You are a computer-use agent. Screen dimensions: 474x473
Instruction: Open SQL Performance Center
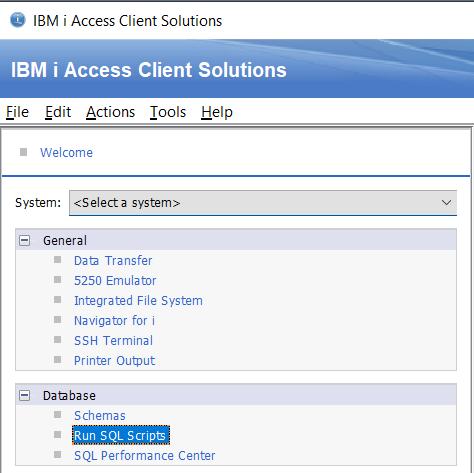[145, 456]
